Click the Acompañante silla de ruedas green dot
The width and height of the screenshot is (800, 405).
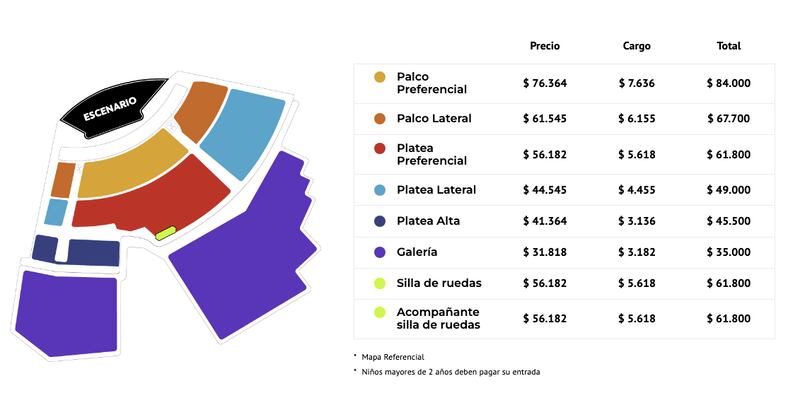(x=380, y=312)
